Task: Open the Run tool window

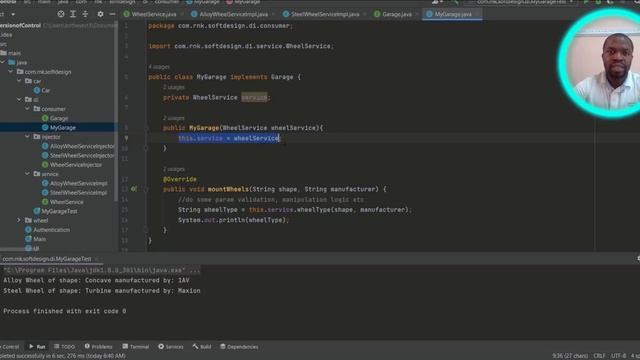Action: (37, 347)
